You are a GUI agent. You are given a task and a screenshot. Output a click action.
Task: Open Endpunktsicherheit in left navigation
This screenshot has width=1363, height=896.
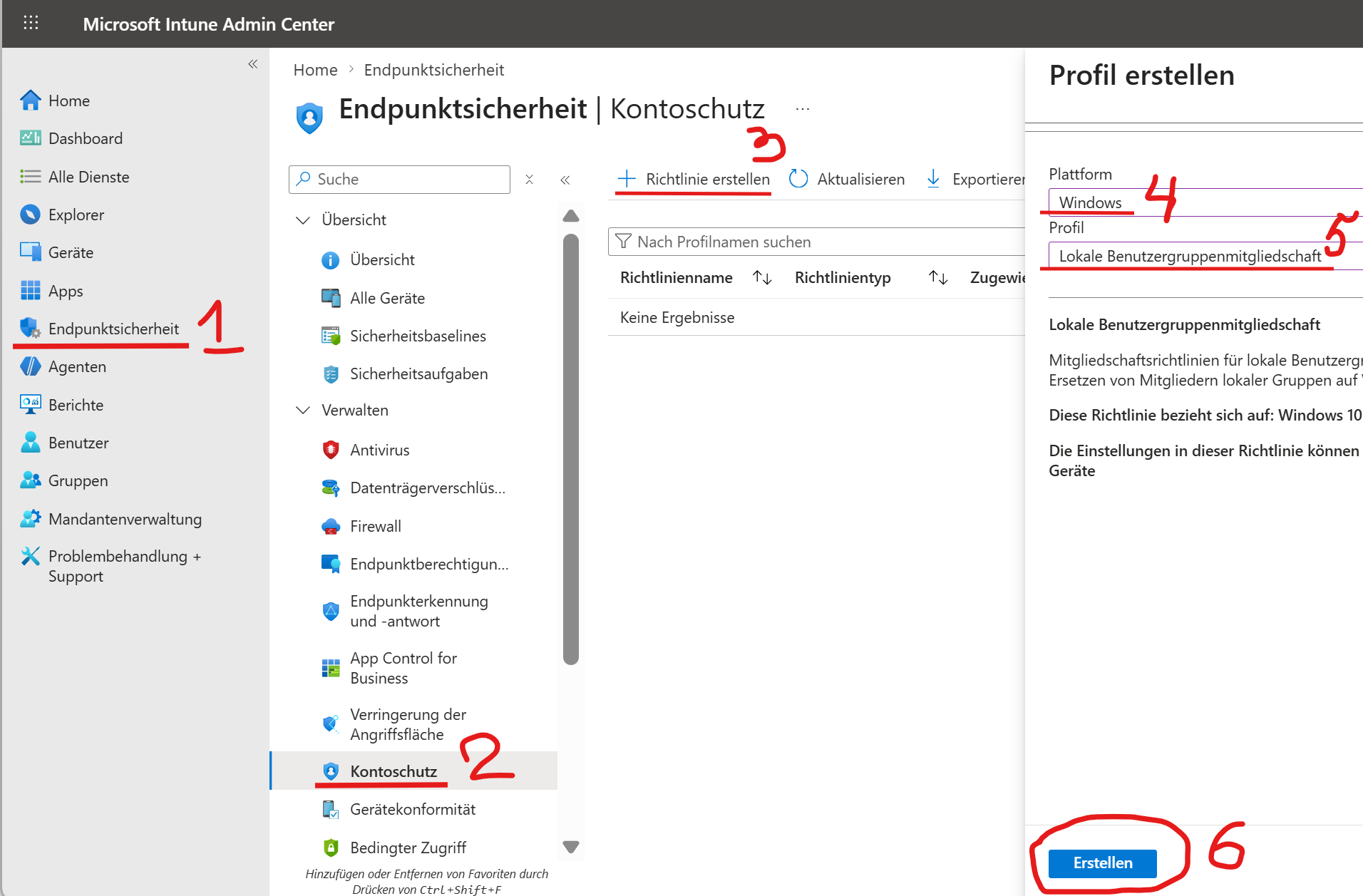tap(113, 329)
